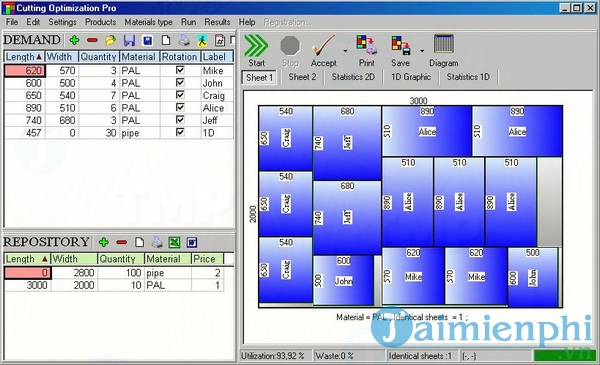Toggle Rotation checkbox for Alice row

[180, 108]
